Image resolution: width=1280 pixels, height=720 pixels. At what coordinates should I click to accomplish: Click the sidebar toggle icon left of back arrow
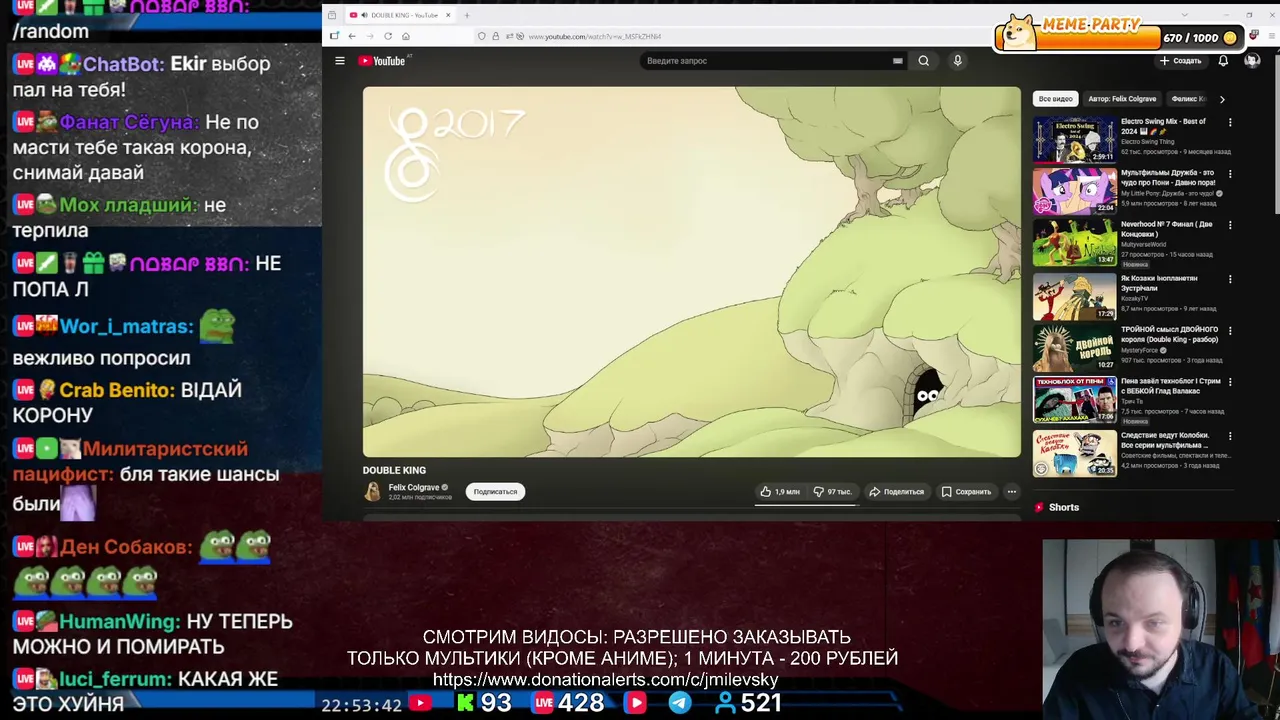click(x=334, y=36)
